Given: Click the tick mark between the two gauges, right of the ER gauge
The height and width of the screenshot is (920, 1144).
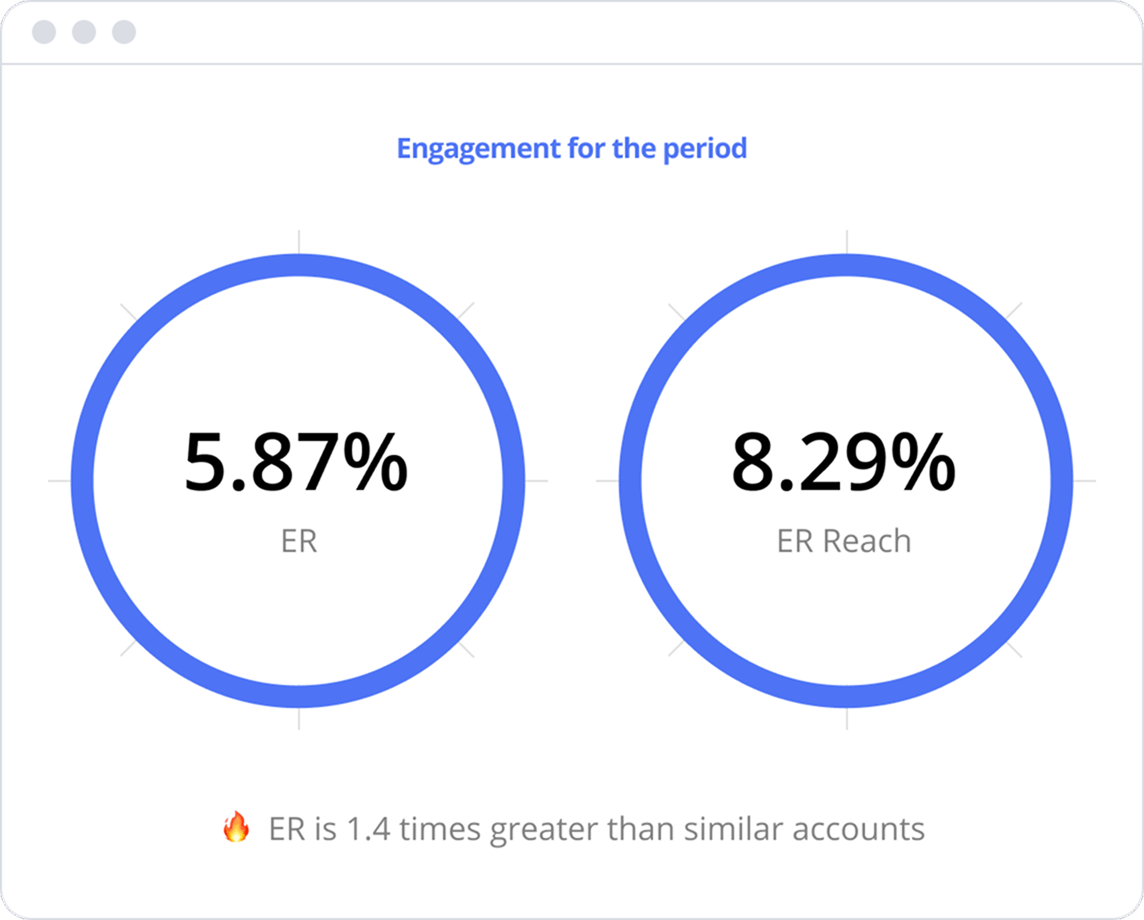Looking at the screenshot, I should click(x=538, y=481).
